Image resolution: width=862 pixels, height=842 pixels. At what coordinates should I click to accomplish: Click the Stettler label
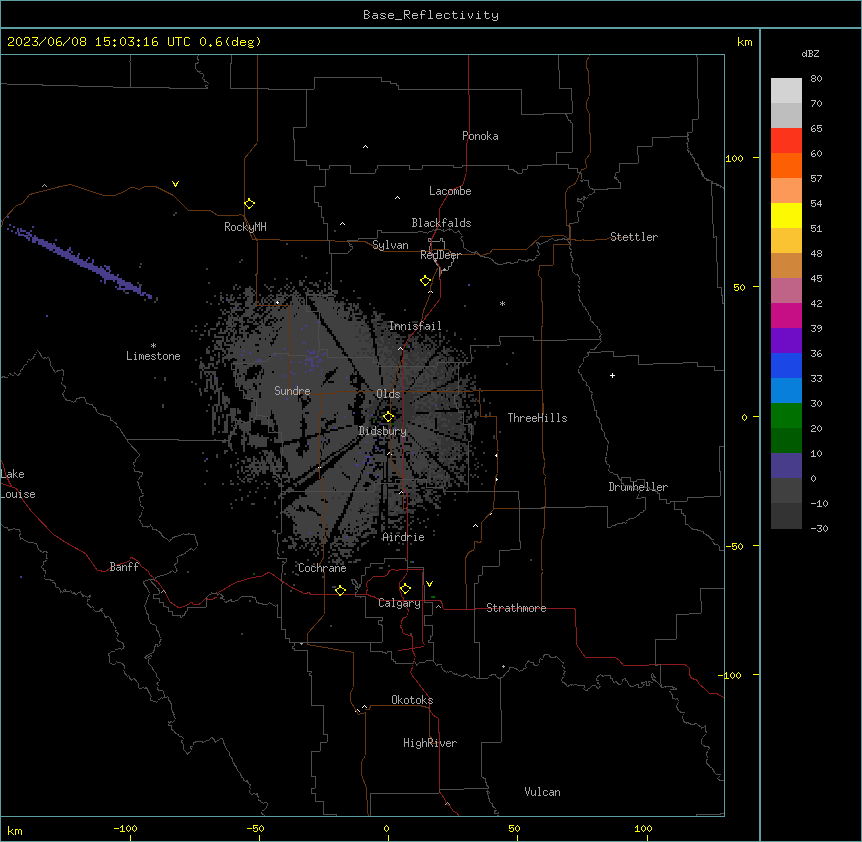pyautogui.click(x=633, y=237)
